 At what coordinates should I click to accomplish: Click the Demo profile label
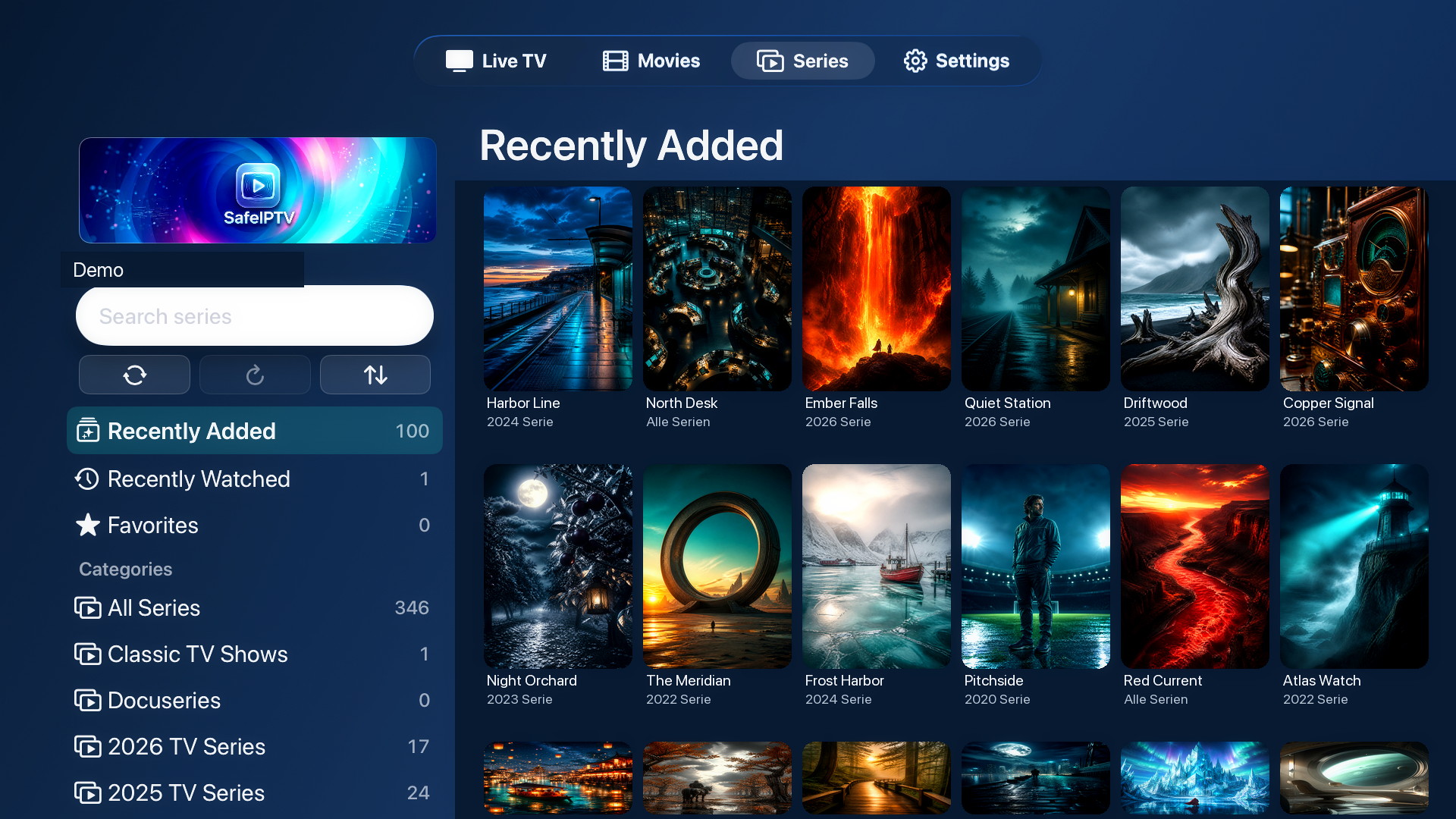pos(98,270)
